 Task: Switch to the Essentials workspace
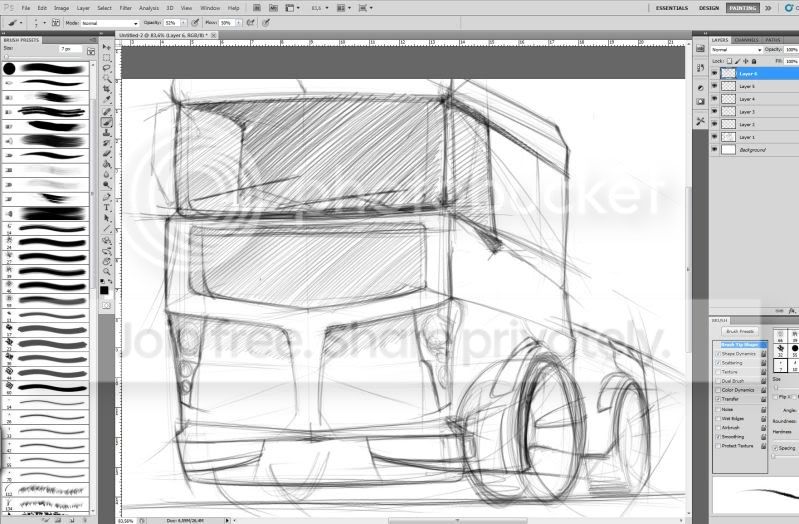(x=672, y=8)
